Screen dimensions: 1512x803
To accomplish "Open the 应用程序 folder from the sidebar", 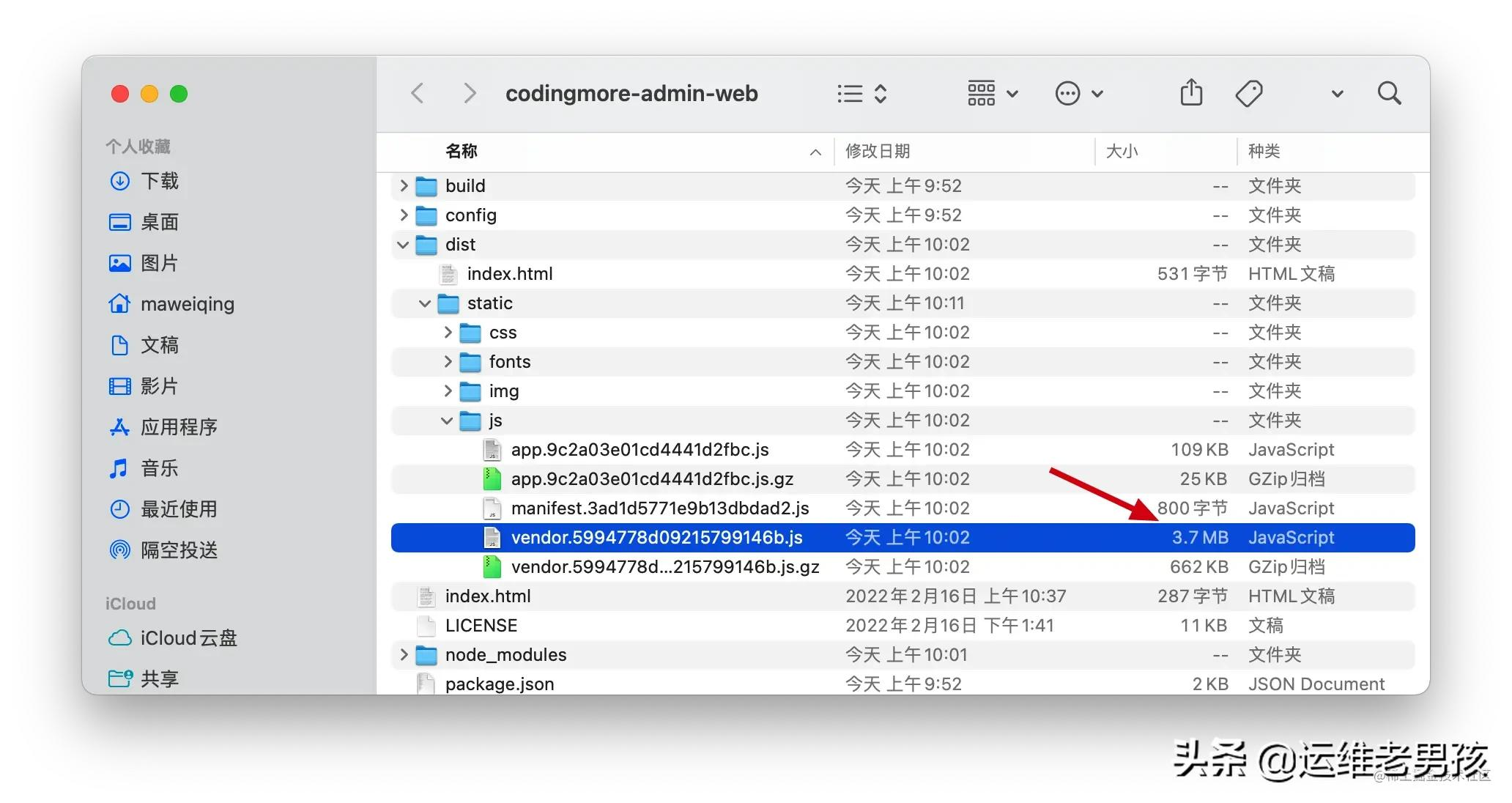I will [x=119, y=427].
